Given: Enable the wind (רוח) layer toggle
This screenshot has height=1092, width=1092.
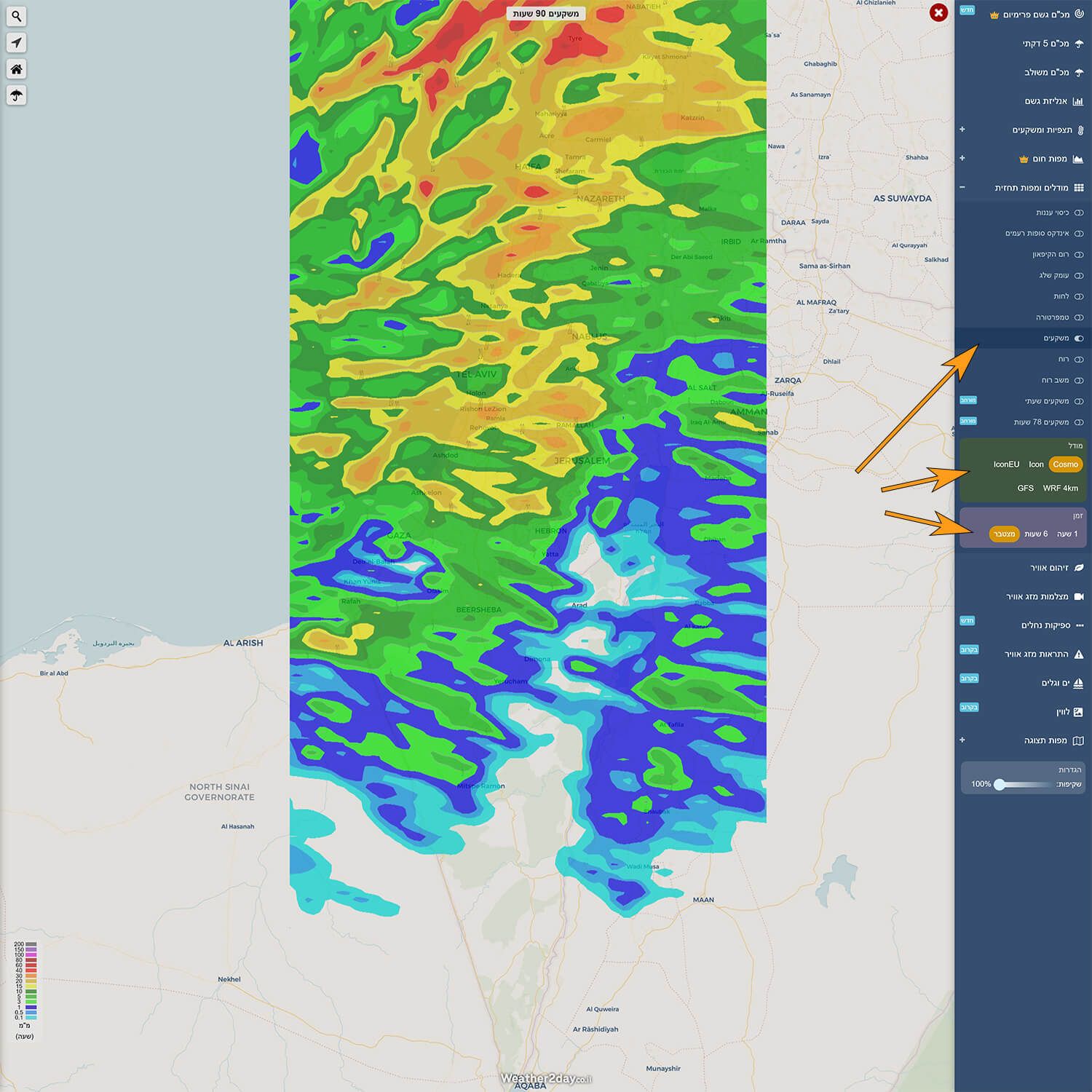Looking at the screenshot, I should 1079,359.
